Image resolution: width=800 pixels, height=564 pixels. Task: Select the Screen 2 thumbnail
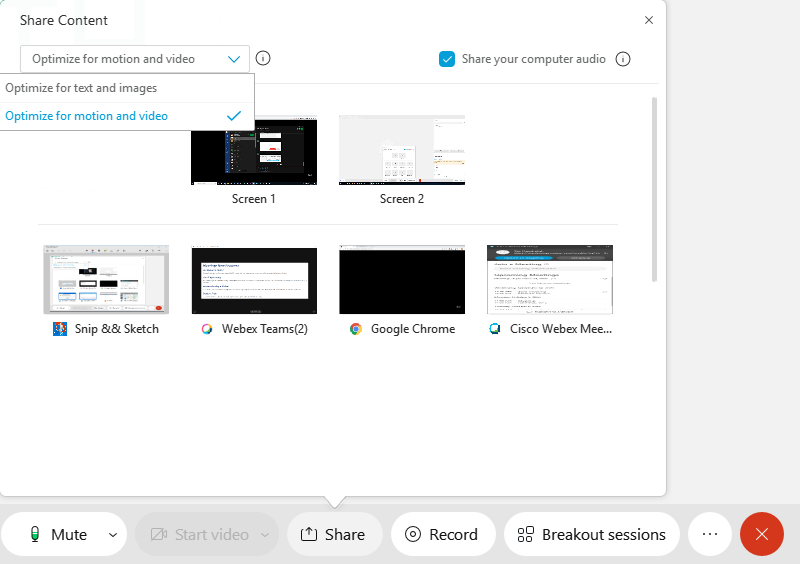(x=402, y=151)
